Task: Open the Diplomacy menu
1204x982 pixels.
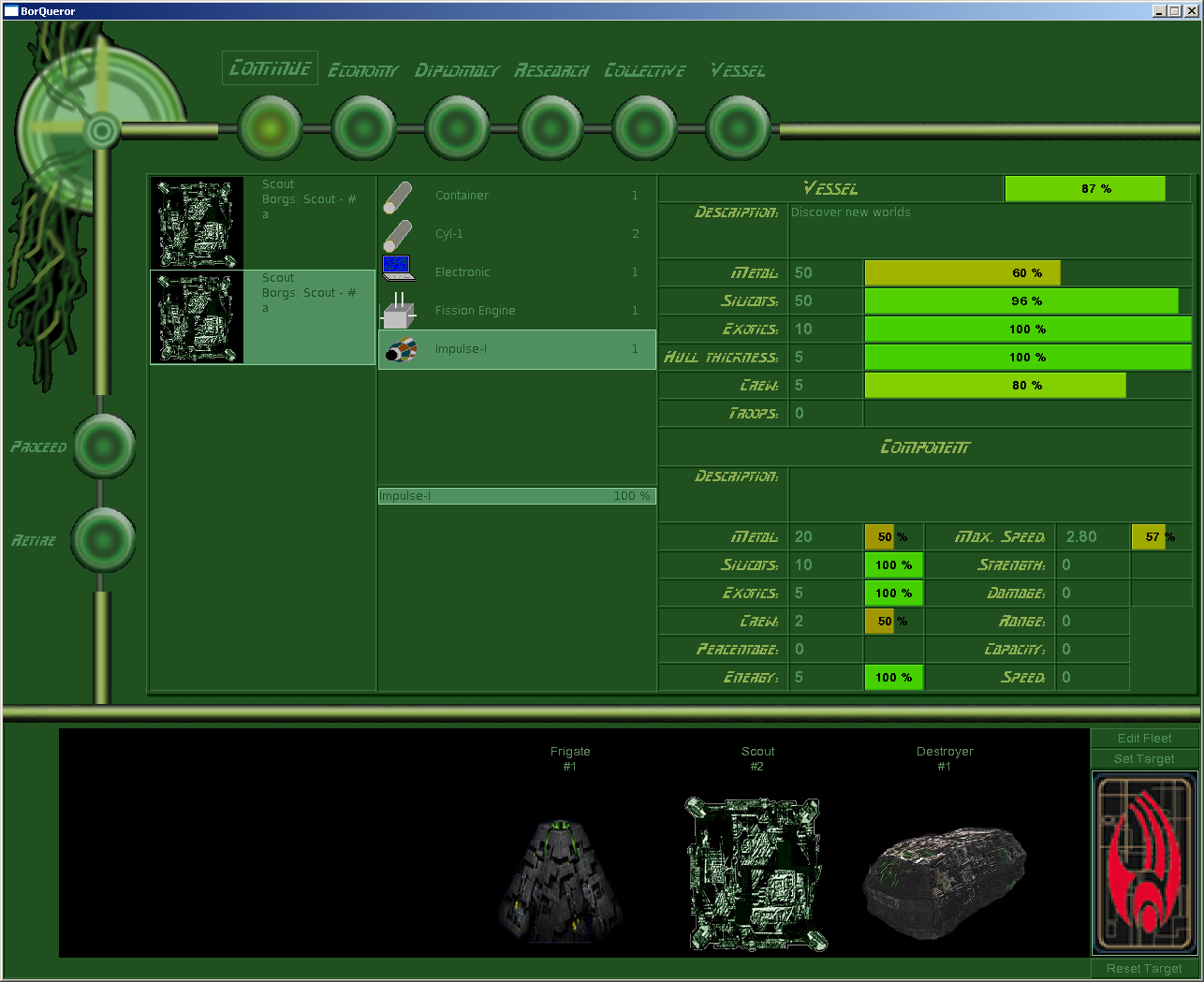Action: click(x=456, y=71)
